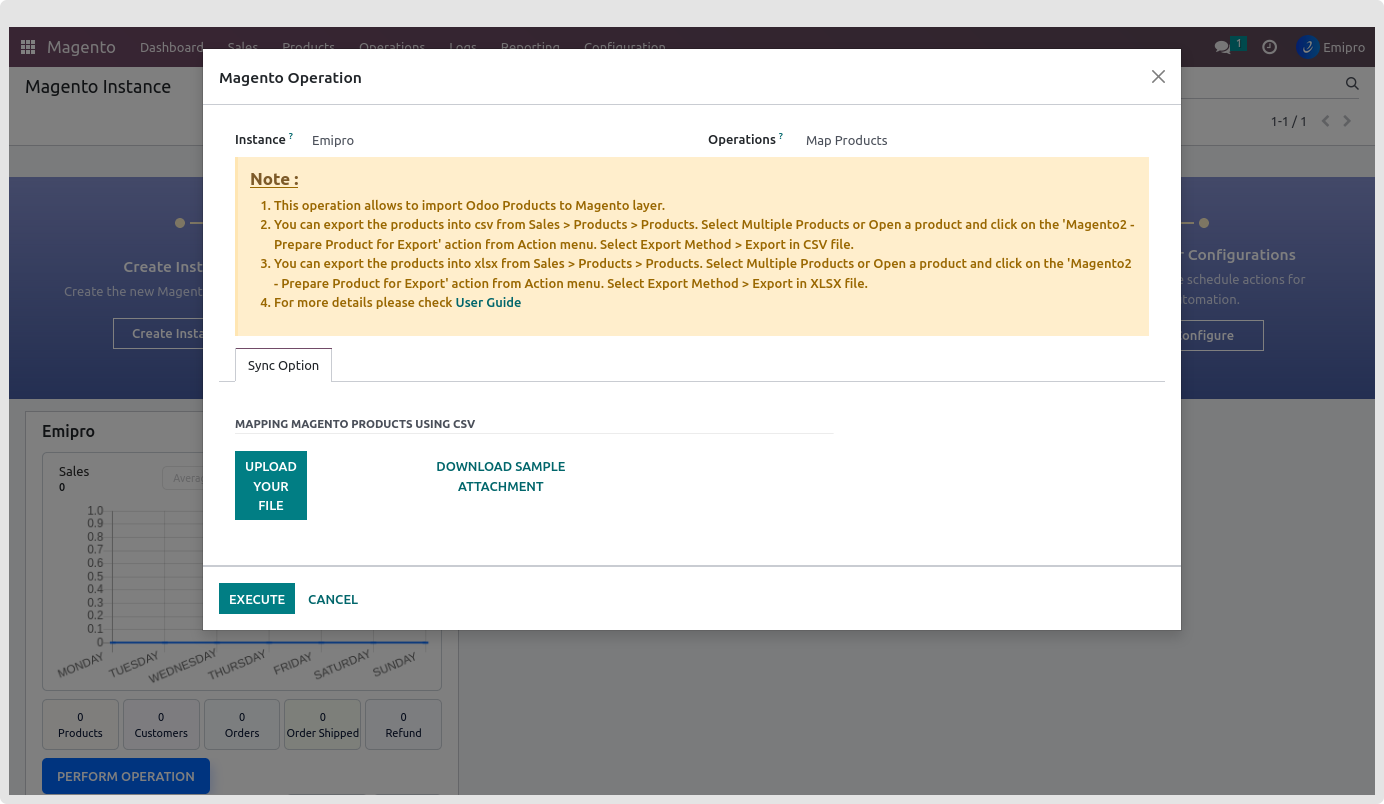Screen dimensions: 1384x804
Task: Click help tooltip beside Instance label
Action: (x=291, y=136)
